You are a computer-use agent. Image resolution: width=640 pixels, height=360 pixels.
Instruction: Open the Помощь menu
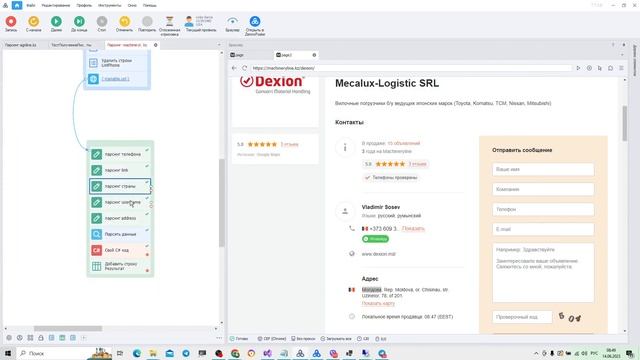pos(149,6)
